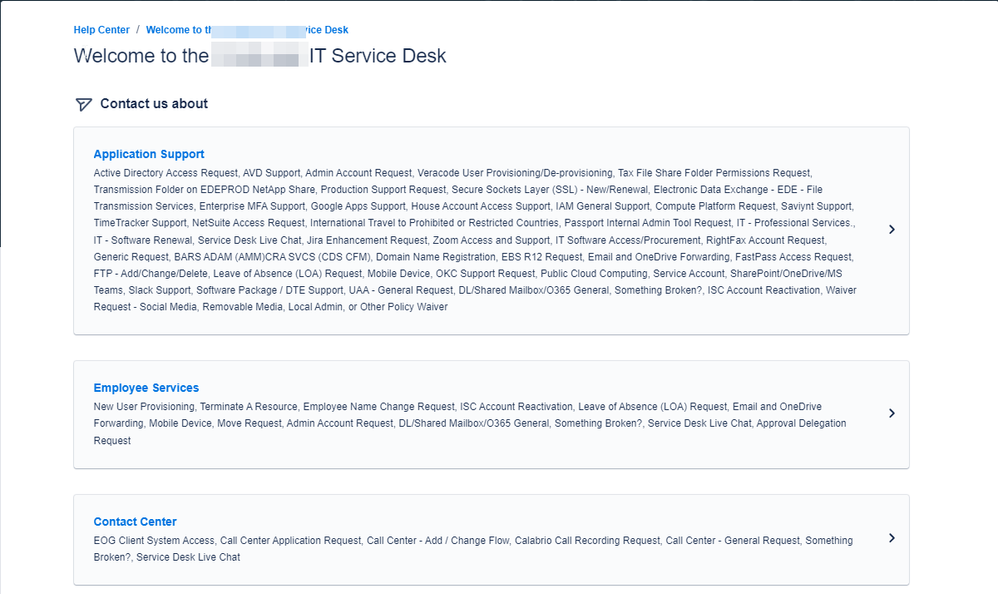Open the Application Support category
This screenshot has width=998, height=594.
point(148,153)
